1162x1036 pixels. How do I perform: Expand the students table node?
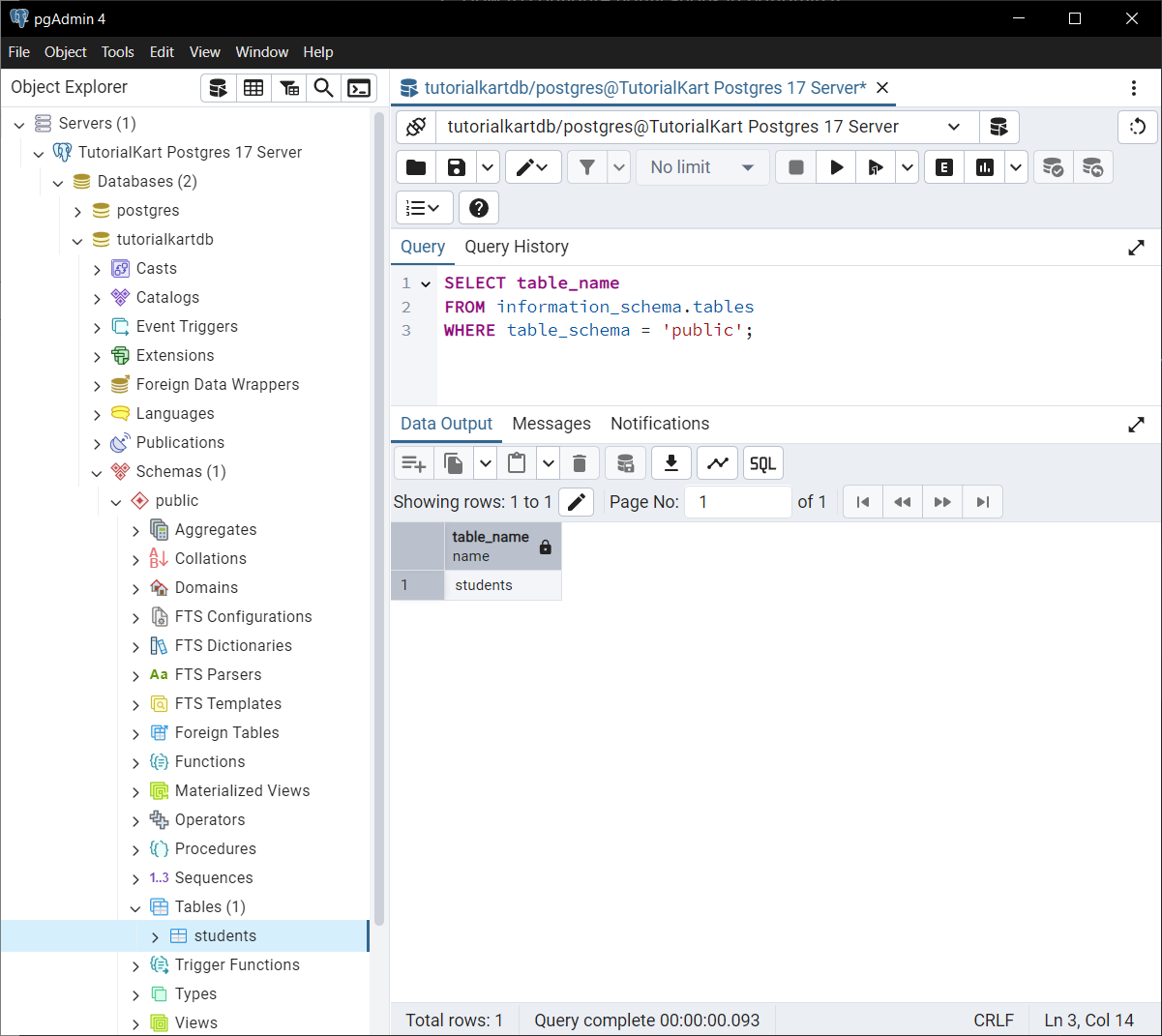(155, 937)
